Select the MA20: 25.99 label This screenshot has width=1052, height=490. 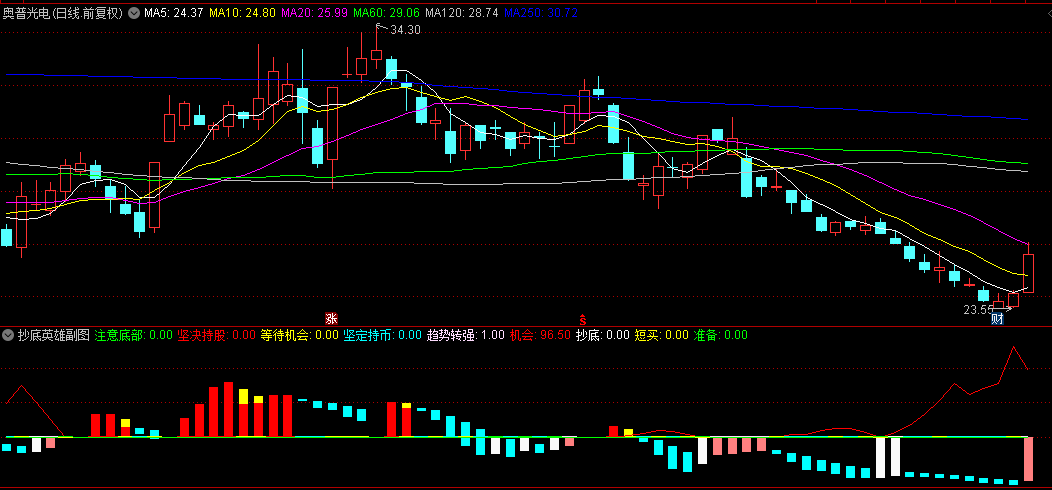pyautogui.click(x=314, y=13)
